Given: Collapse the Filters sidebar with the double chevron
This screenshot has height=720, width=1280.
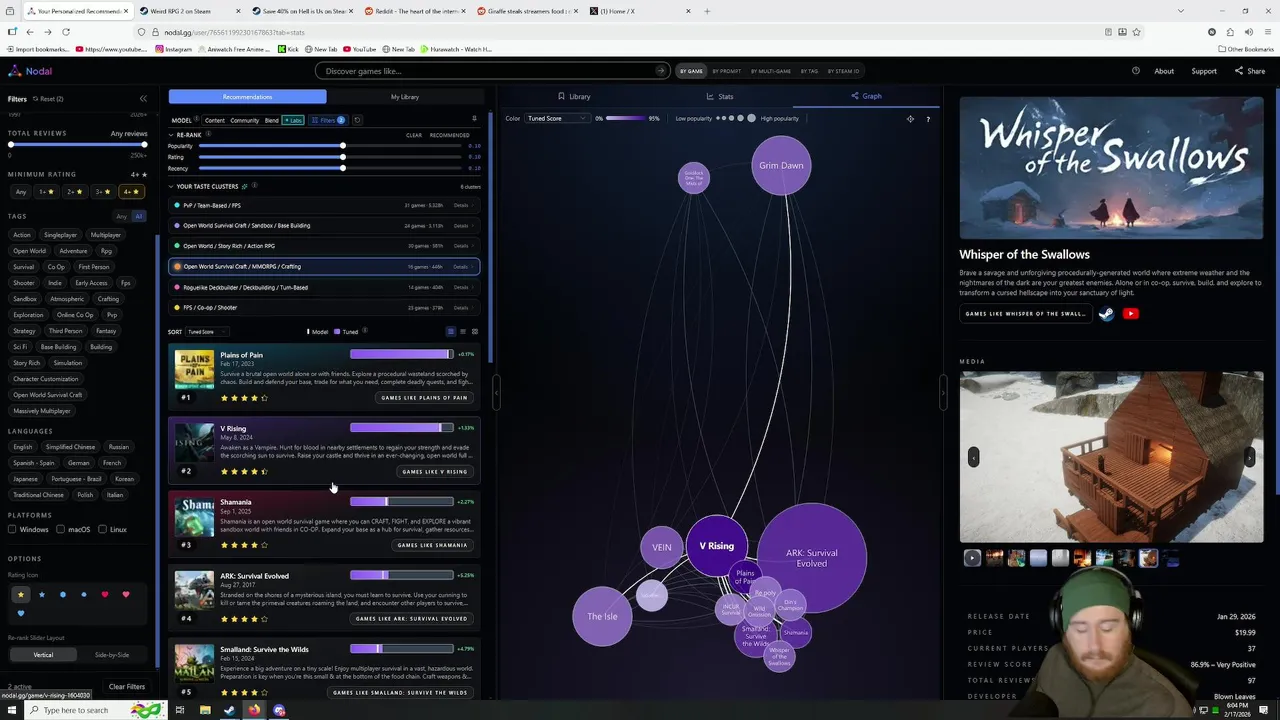Looking at the screenshot, I should [x=143, y=99].
